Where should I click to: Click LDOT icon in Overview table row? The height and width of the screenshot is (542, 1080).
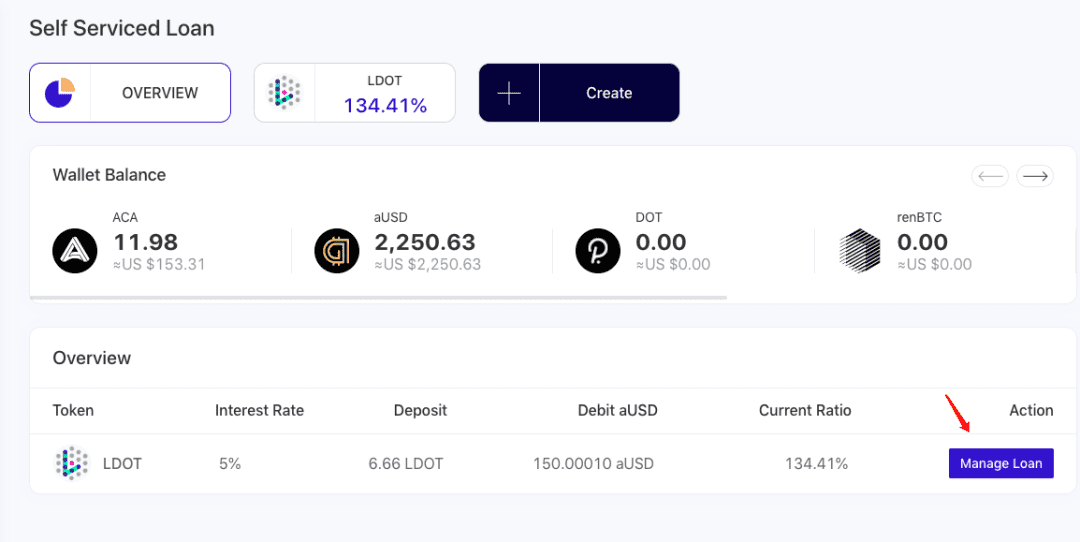pyautogui.click(x=72, y=463)
